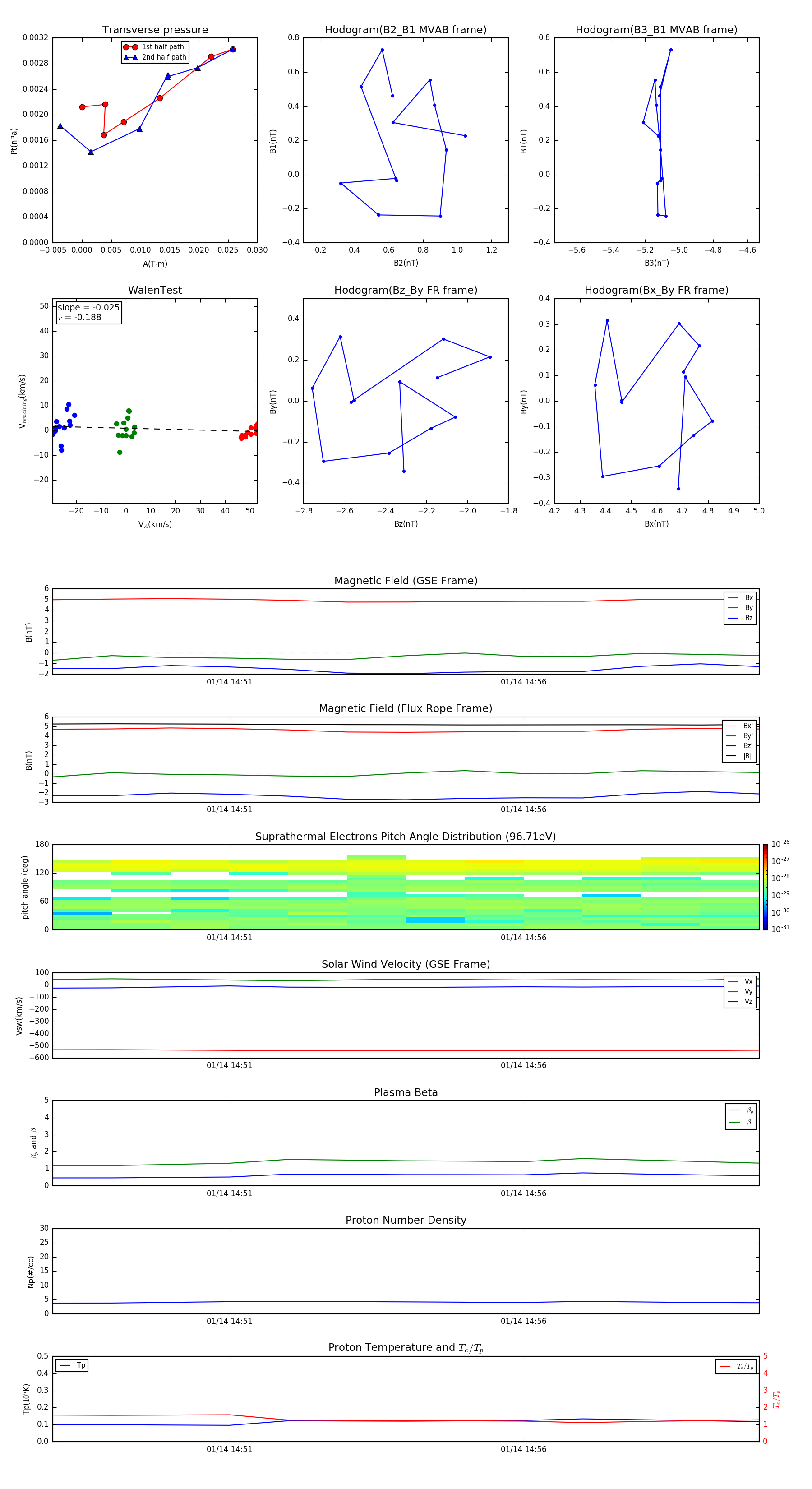Select the 'slope = -0.025' annotation

pyautogui.click(x=88, y=308)
